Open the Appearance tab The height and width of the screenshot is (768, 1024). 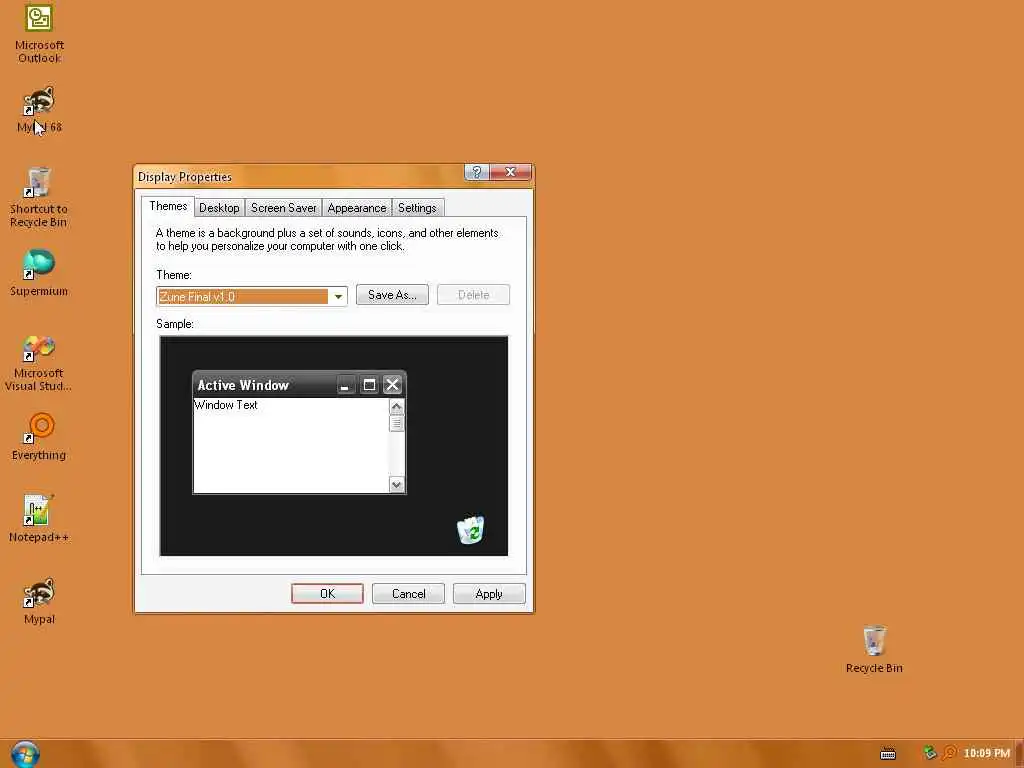click(x=357, y=208)
